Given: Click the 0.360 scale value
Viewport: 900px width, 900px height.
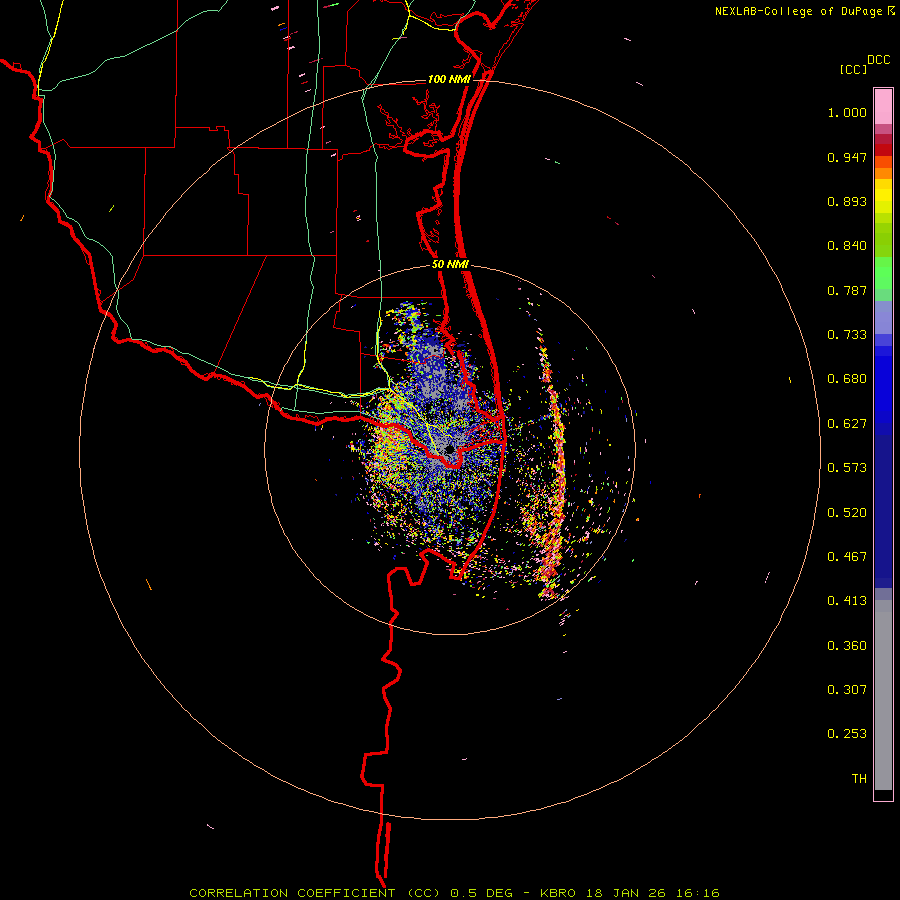Looking at the screenshot, I should (x=847, y=646).
